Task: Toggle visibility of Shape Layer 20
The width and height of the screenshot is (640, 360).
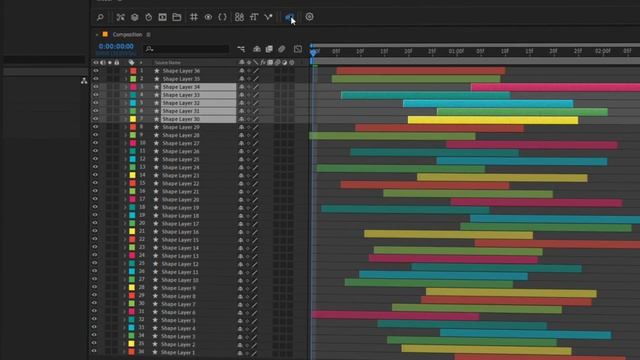Action: coord(95,199)
